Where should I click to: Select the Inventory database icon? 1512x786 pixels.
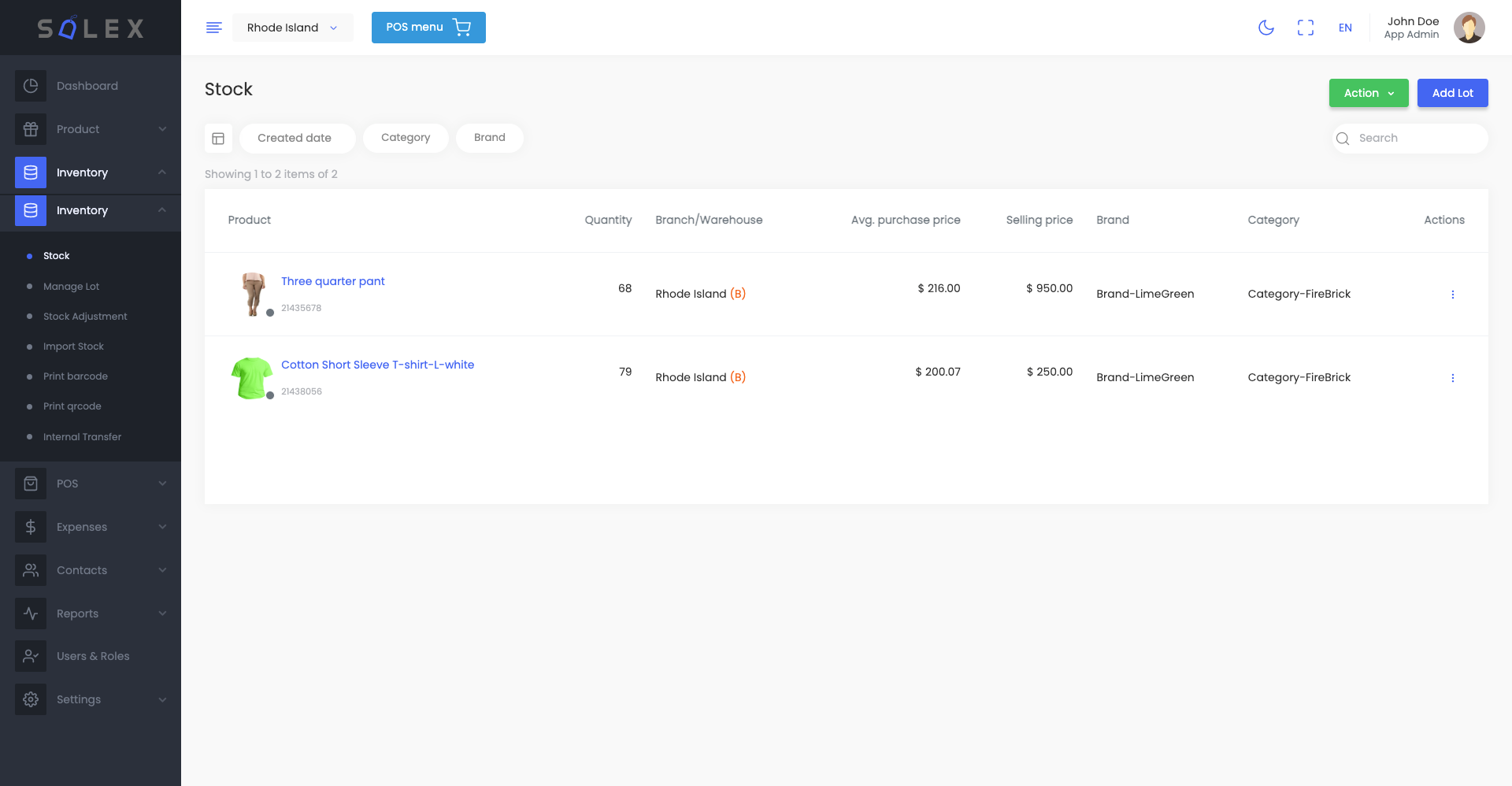pos(30,172)
